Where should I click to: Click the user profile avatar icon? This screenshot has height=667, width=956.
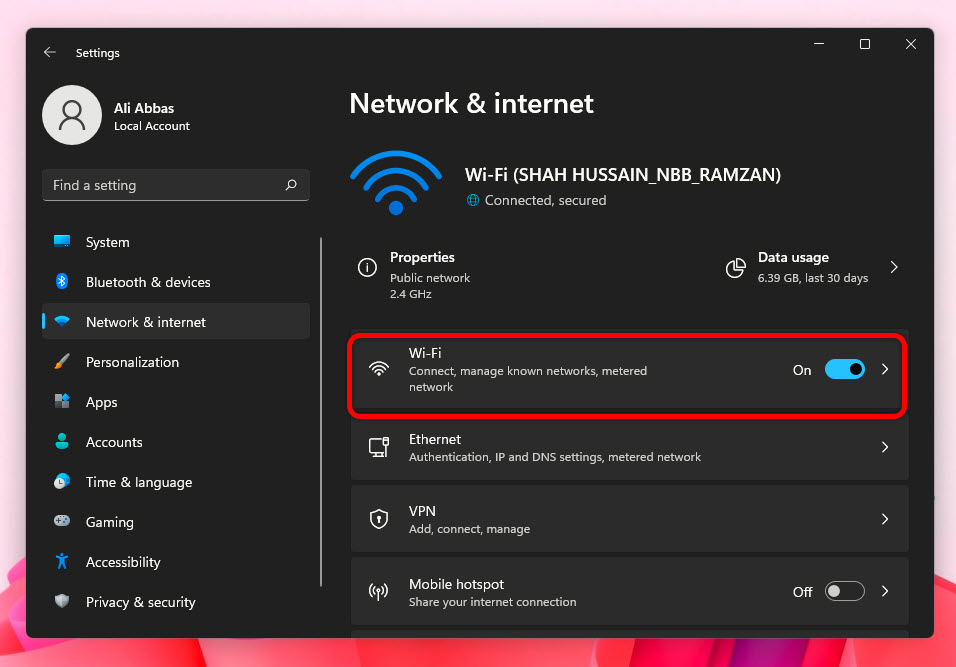71,115
